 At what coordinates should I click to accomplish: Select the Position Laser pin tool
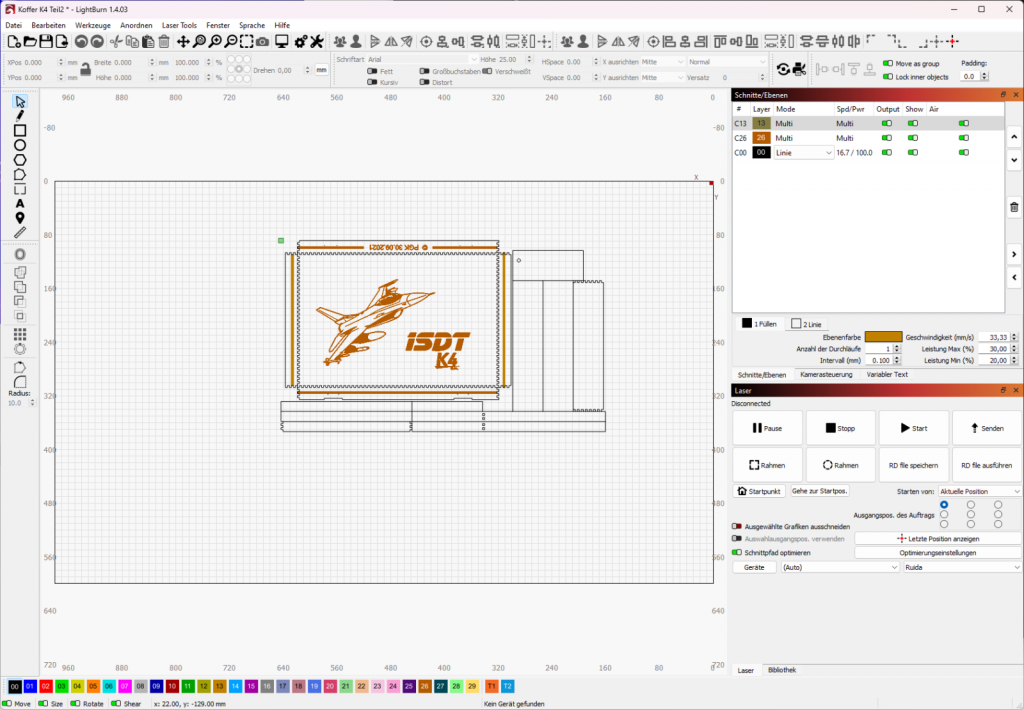click(x=20, y=218)
